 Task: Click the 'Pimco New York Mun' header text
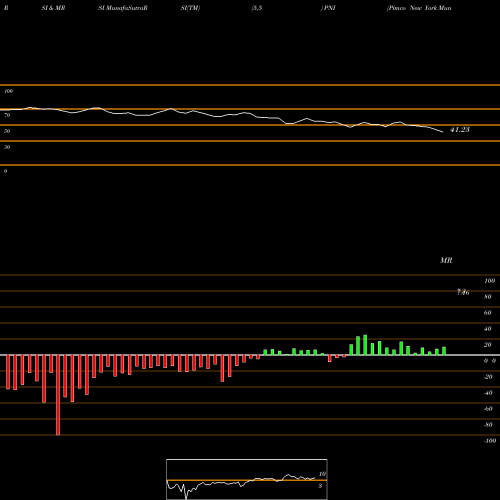(419, 8)
